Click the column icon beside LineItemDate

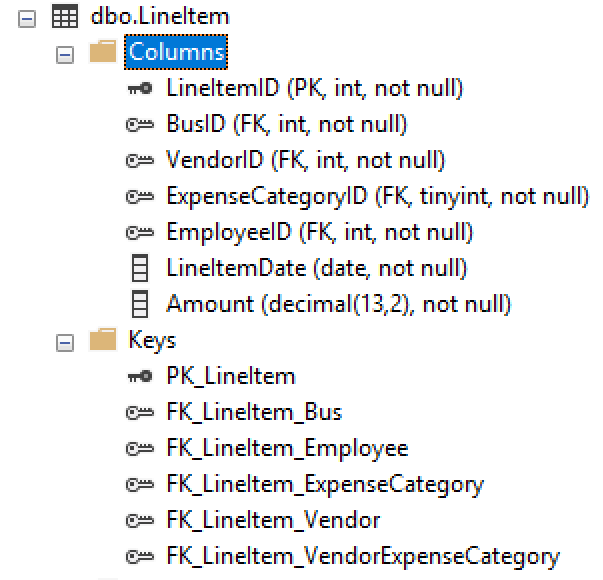click(x=141, y=268)
